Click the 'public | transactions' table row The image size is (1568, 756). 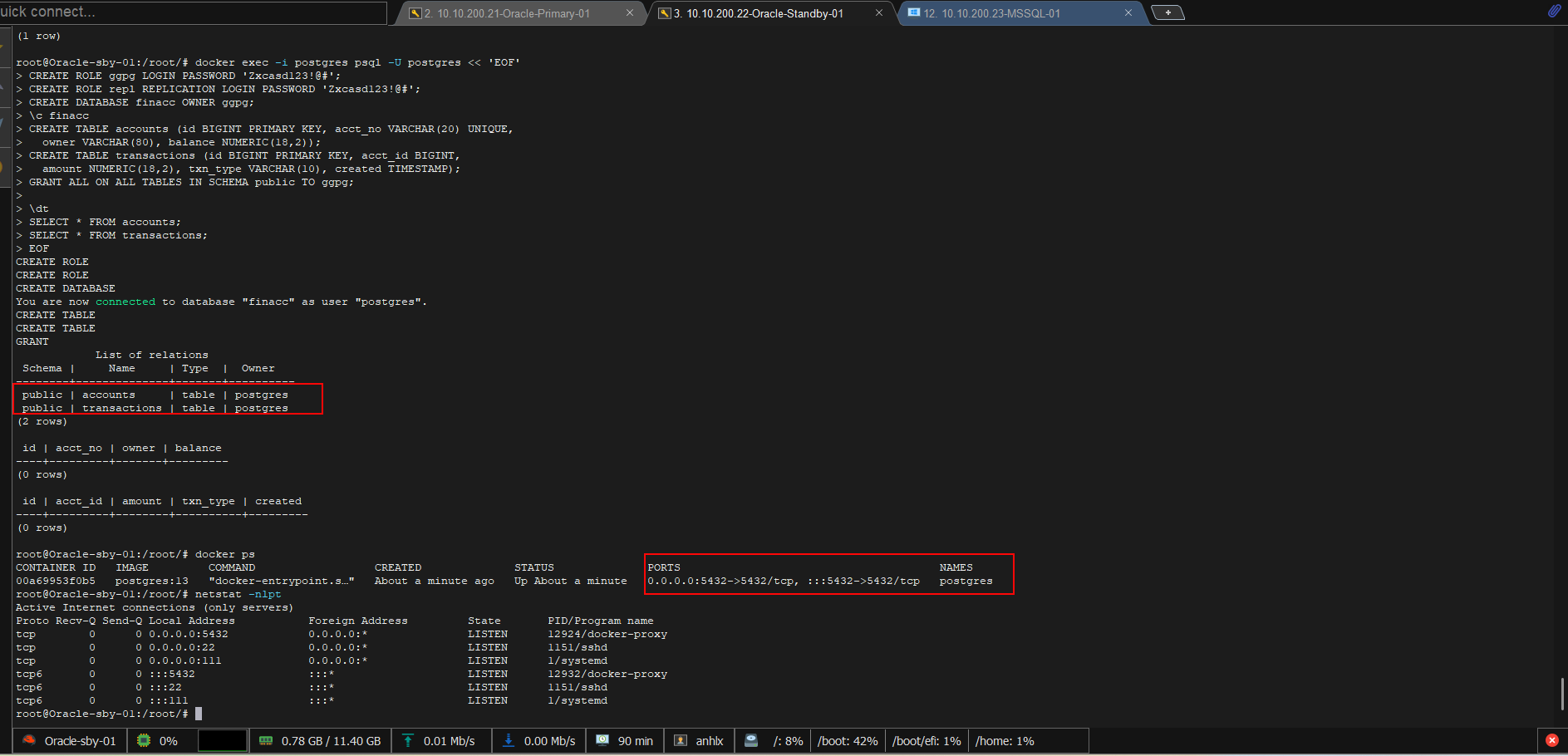click(x=155, y=408)
